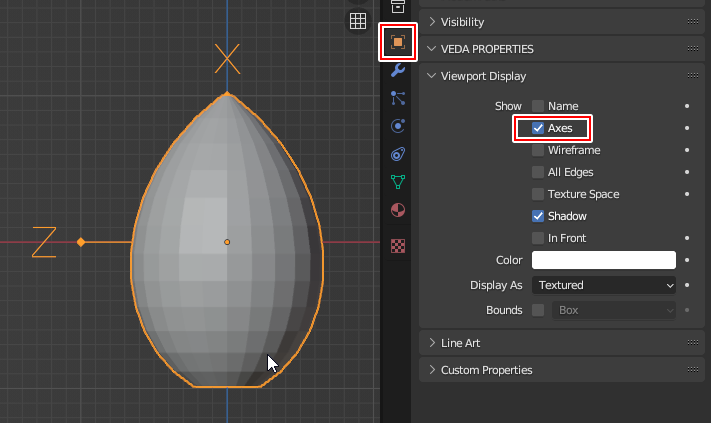Expand the Custom Properties panel
Viewport: 711px width, 423px height.
coord(486,370)
